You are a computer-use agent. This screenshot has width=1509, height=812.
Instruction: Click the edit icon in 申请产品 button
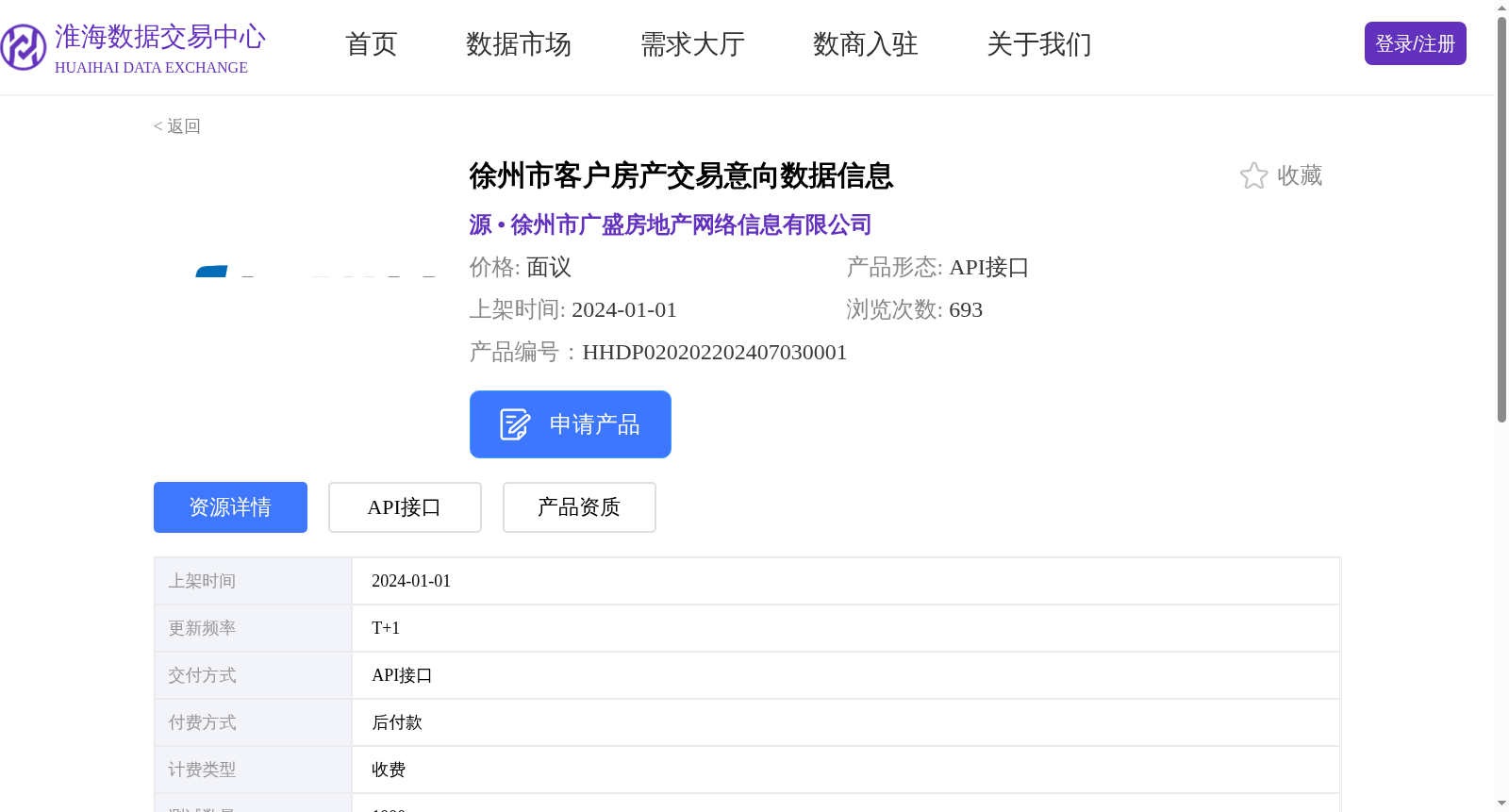(515, 424)
